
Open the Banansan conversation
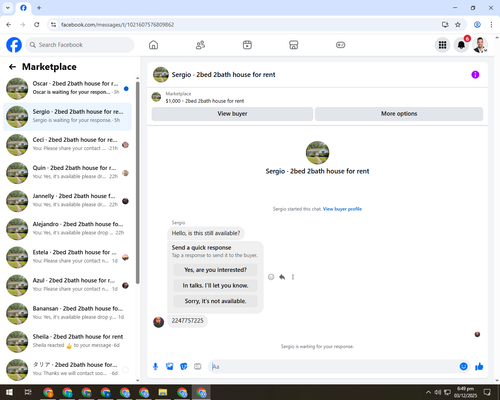67,313
